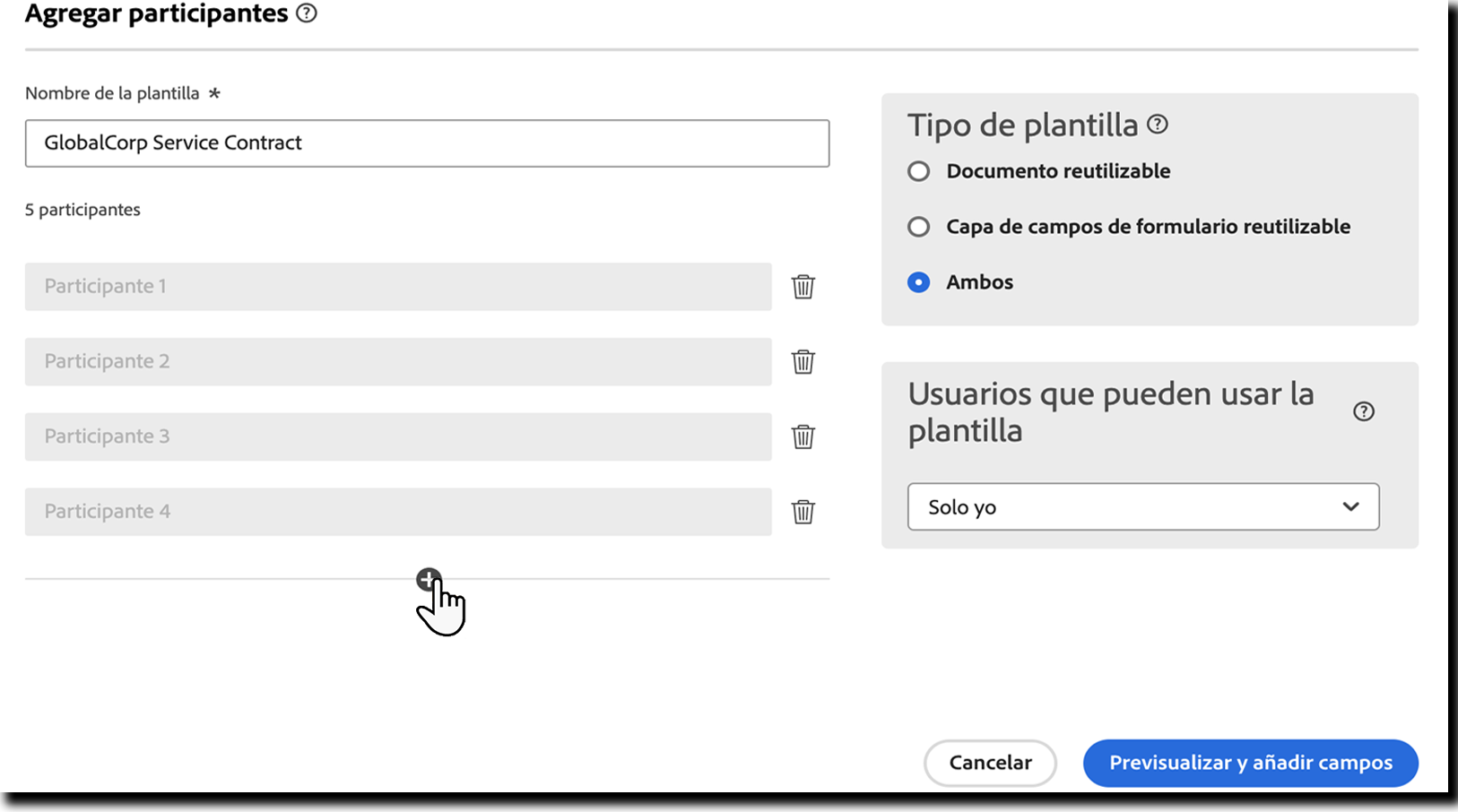Click the Cancelar button

tap(990, 763)
